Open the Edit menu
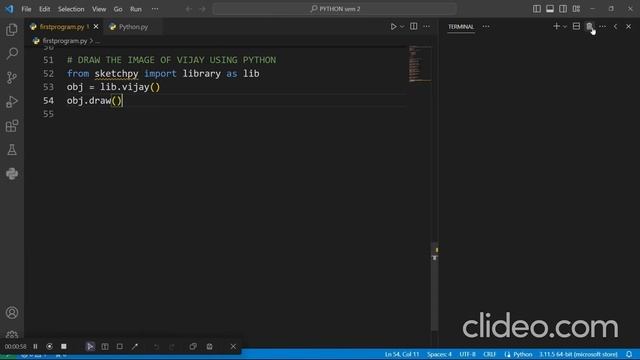 coord(44,9)
